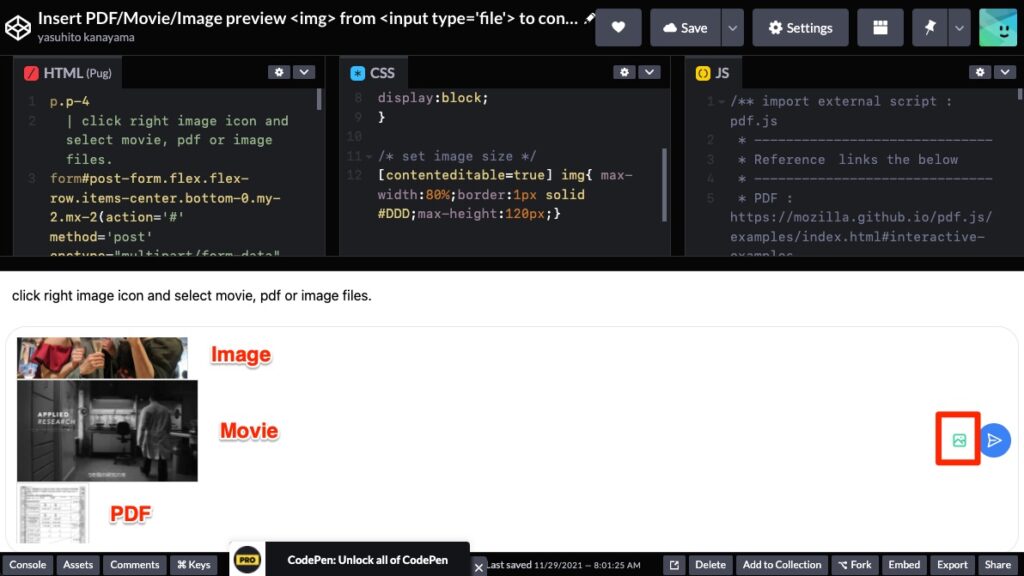Click the pencil icon to edit pen title
Screen dimensions: 1024x576
(590, 19)
